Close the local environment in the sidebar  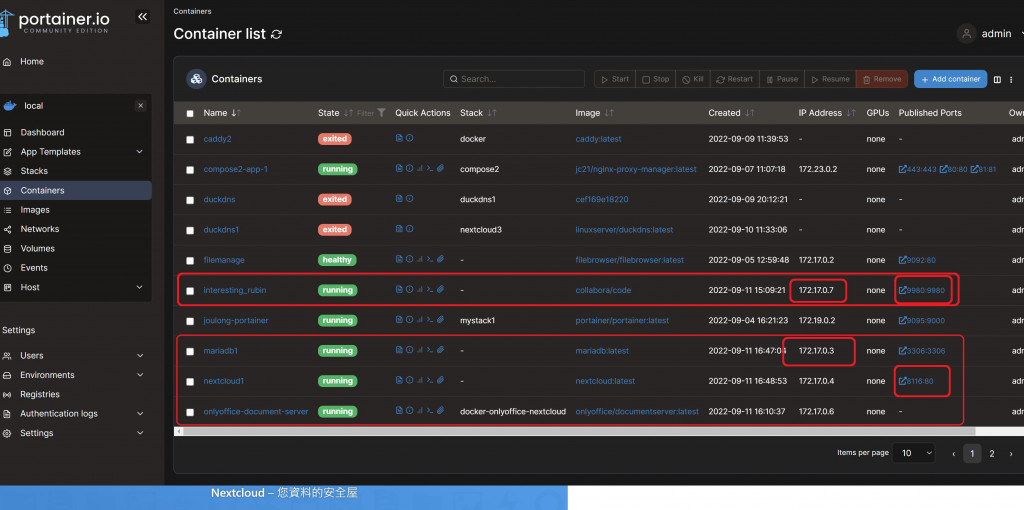(x=140, y=106)
